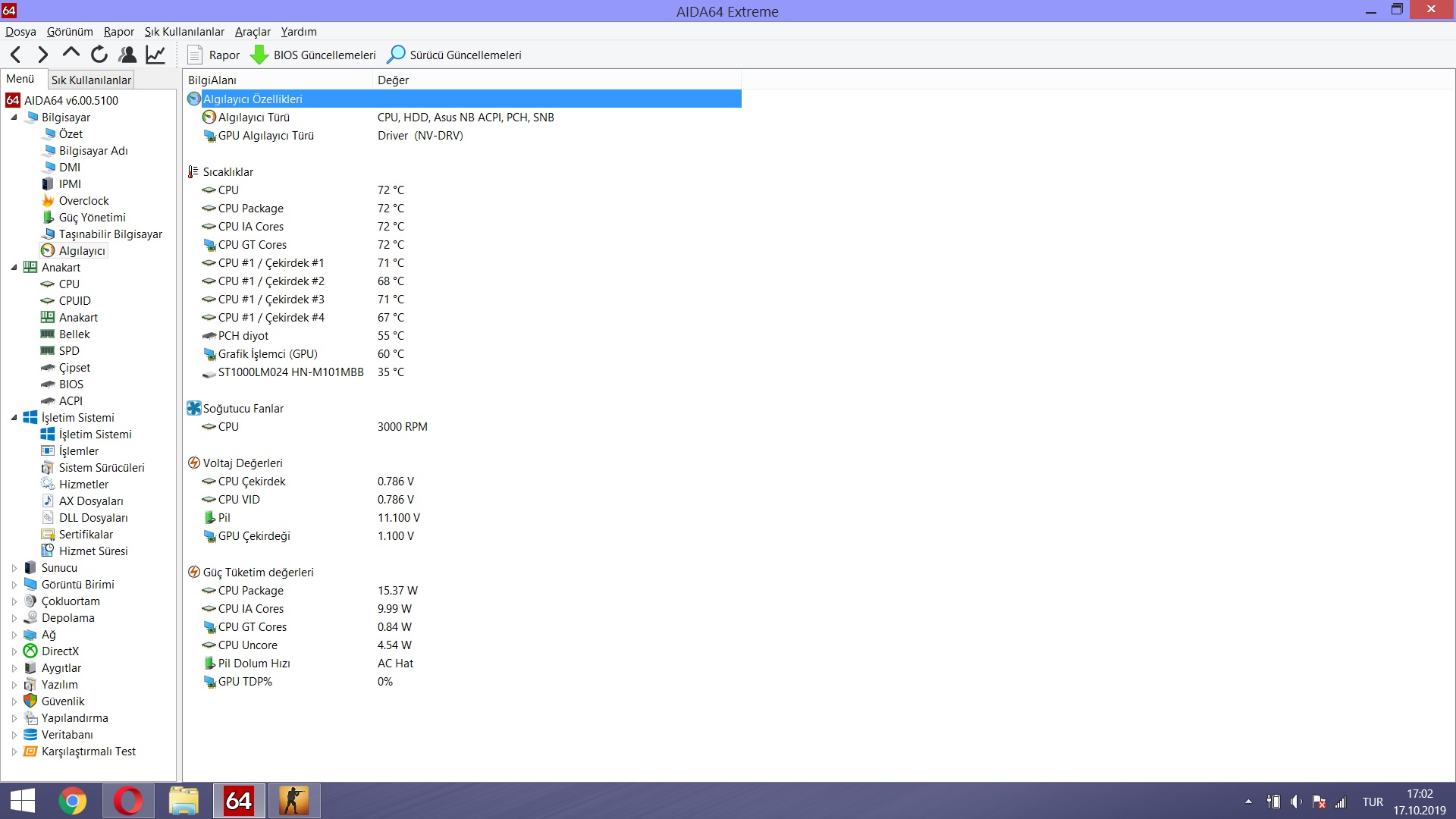
Task: Open Sürücü Güncellemeleri
Action: (x=454, y=55)
